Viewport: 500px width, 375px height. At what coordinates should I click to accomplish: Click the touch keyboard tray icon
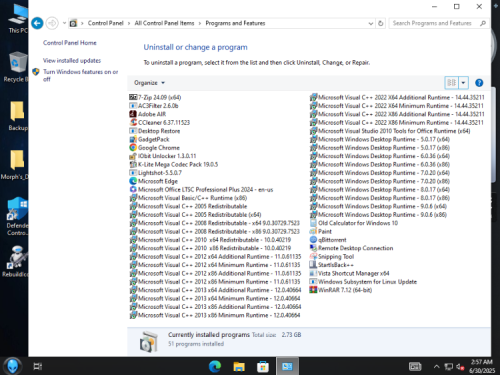coord(415,367)
